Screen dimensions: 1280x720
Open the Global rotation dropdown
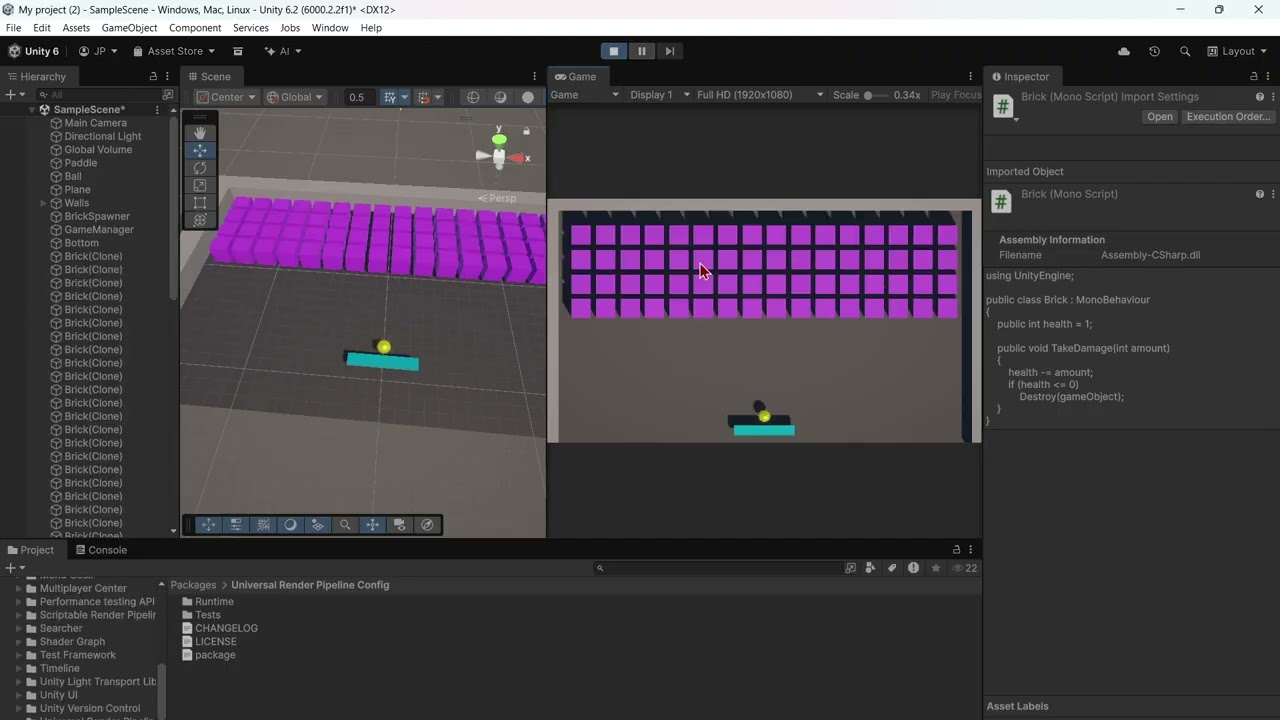(294, 97)
